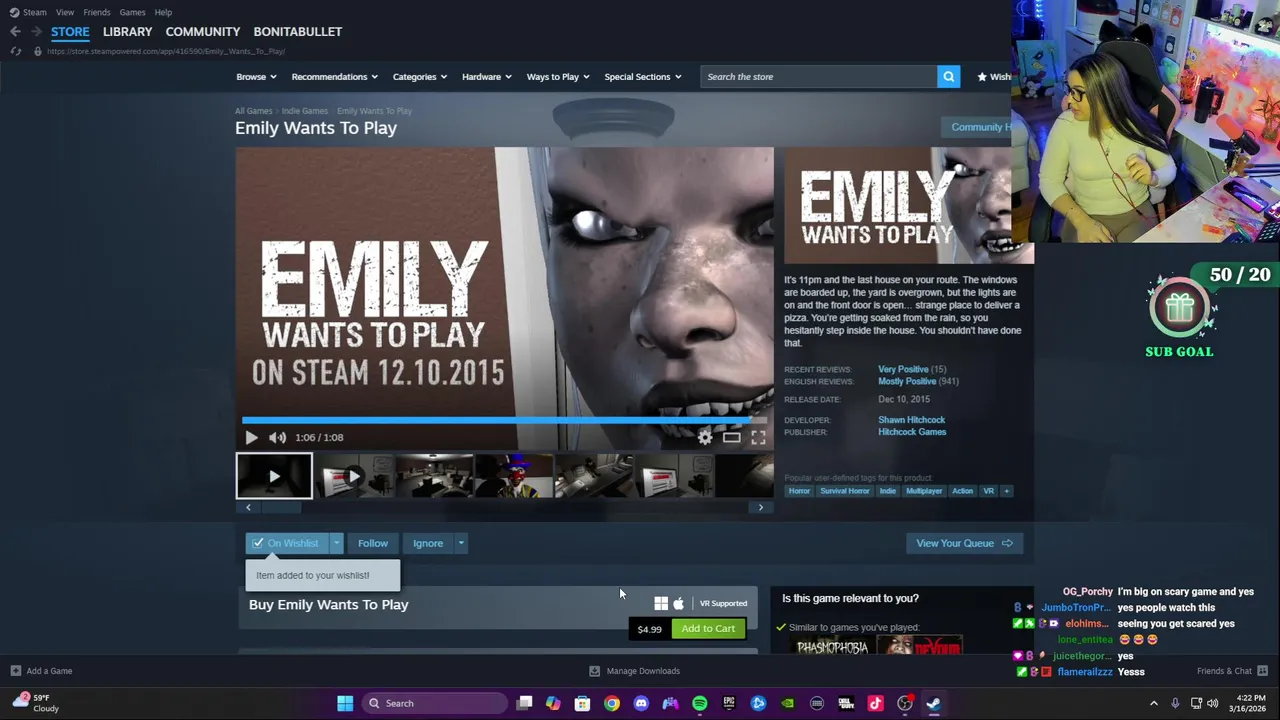
Task: Switch to the STORE tab
Action: (70, 32)
